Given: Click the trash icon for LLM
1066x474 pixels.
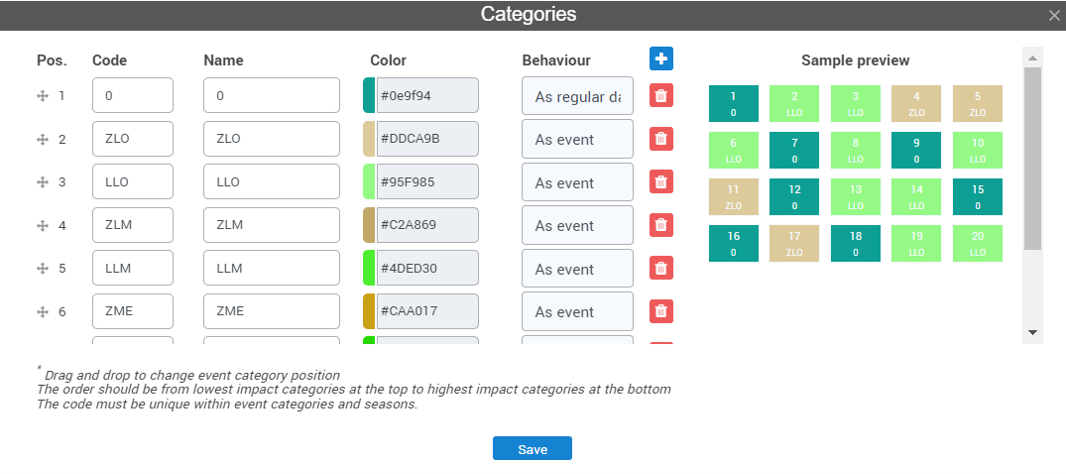Looking at the screenshot, I should (661, 268).
